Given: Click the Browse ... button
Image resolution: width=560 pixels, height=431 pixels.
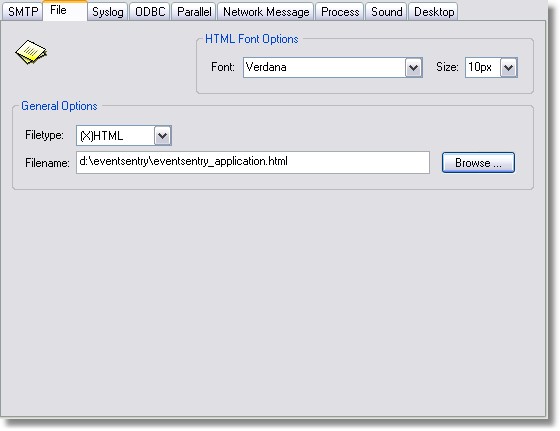Looking at the screenshot, I should [478, 163].
